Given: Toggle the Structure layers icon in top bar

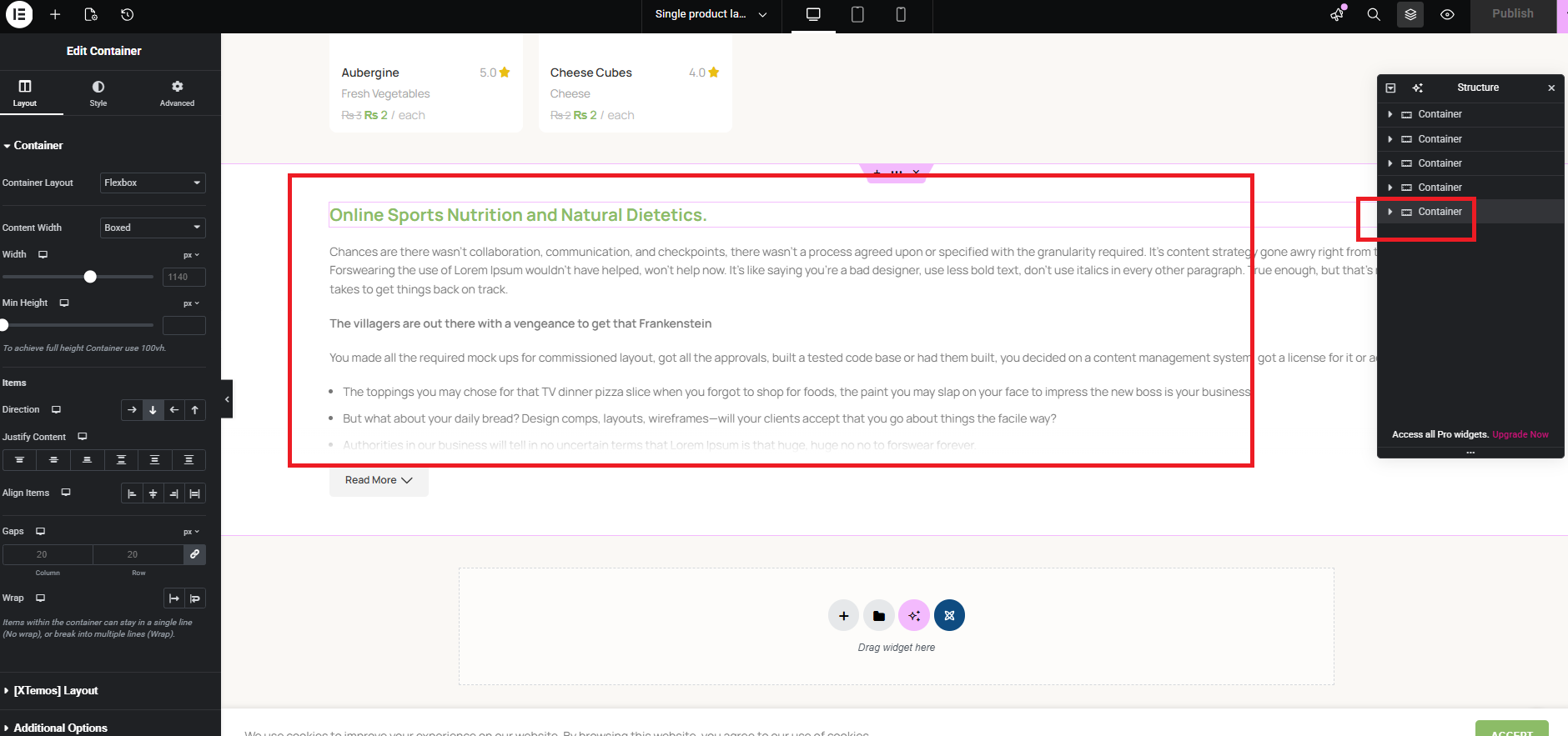Looking at the screenshot, I should click(1410, 14).
